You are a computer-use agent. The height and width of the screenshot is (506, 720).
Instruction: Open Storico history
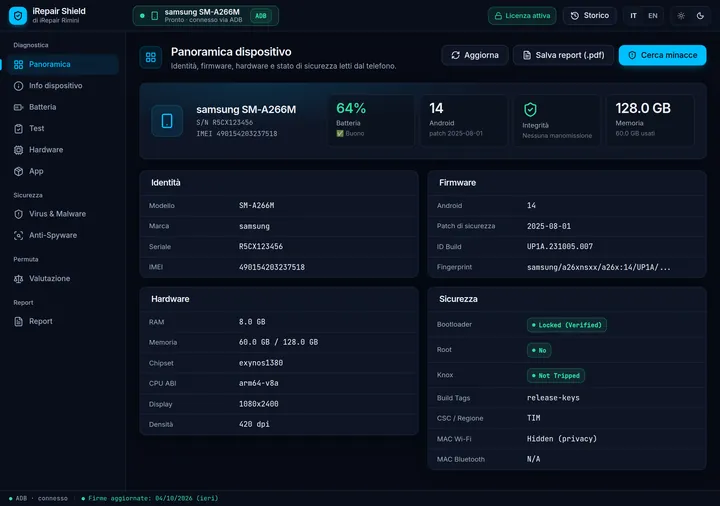(x=590, y=16)
